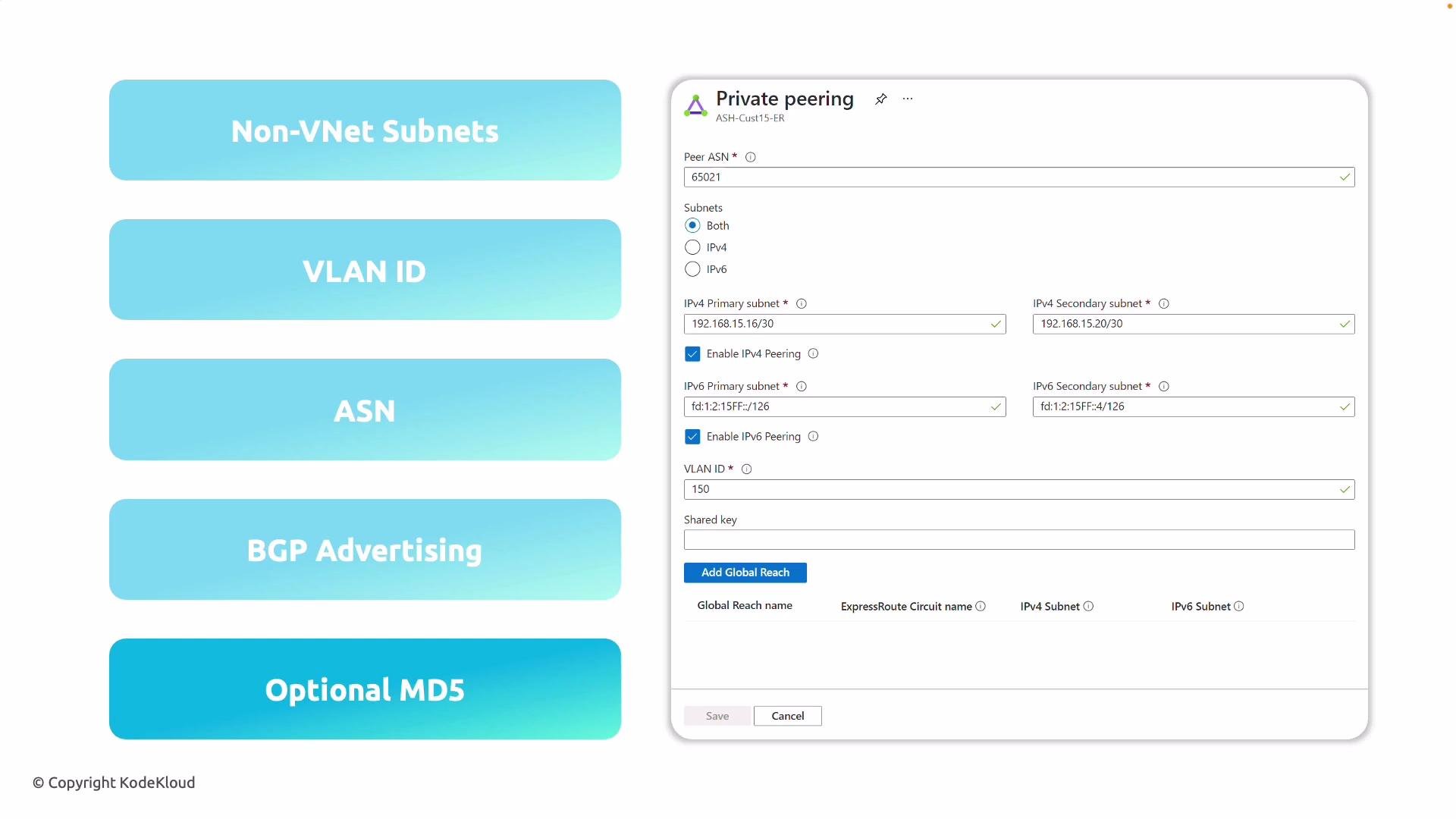The width and height of the screenshot is (1456, 819).
Task: Click the Subnets label above radio options
Action: pyautogui.click(x=703, y=208)
